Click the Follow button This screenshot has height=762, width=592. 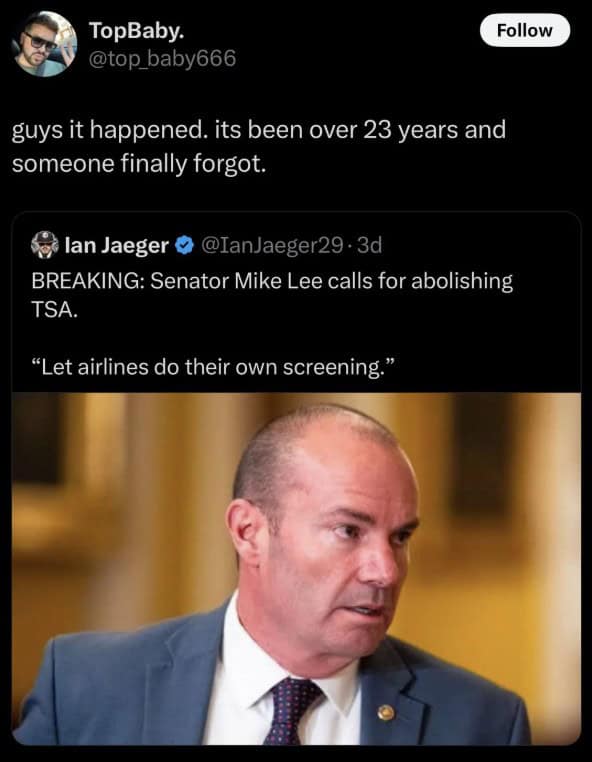524,30
